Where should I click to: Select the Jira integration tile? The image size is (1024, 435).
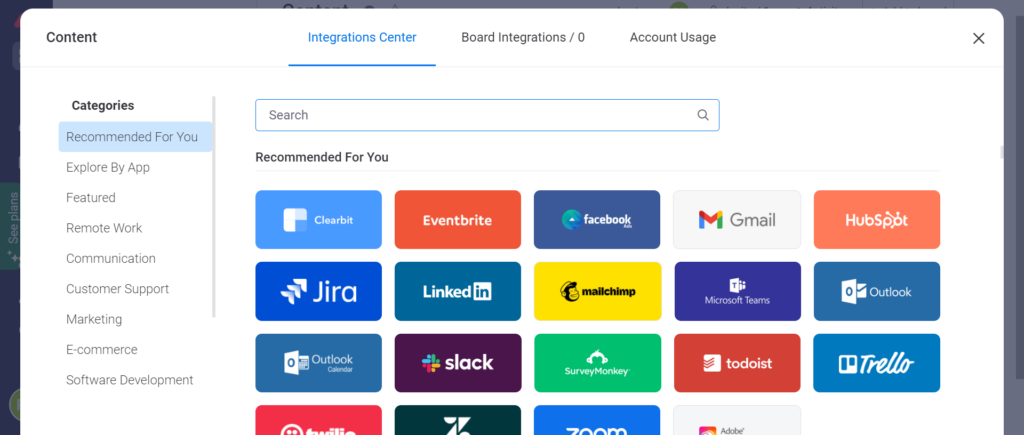coord(318,291)
